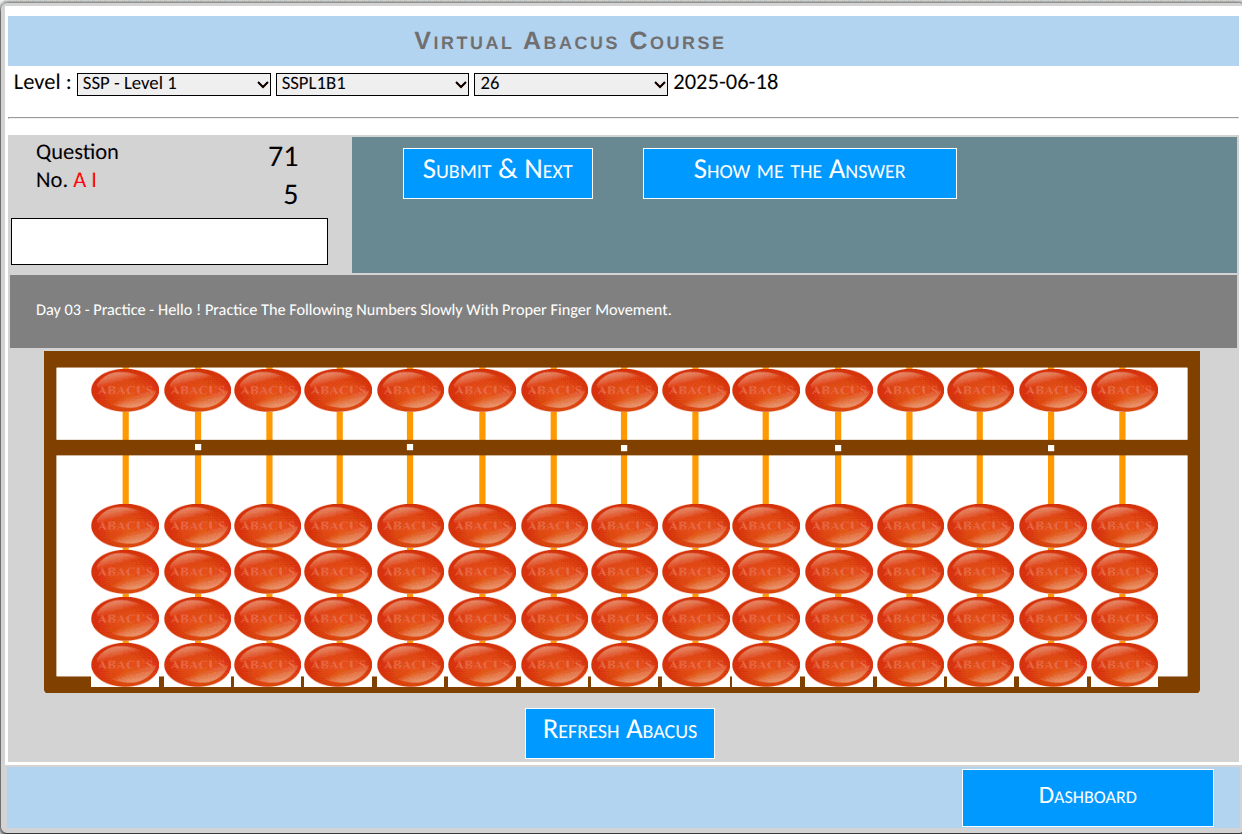Click third lower bead from top, leftmost rod

(x=125, y=618)
